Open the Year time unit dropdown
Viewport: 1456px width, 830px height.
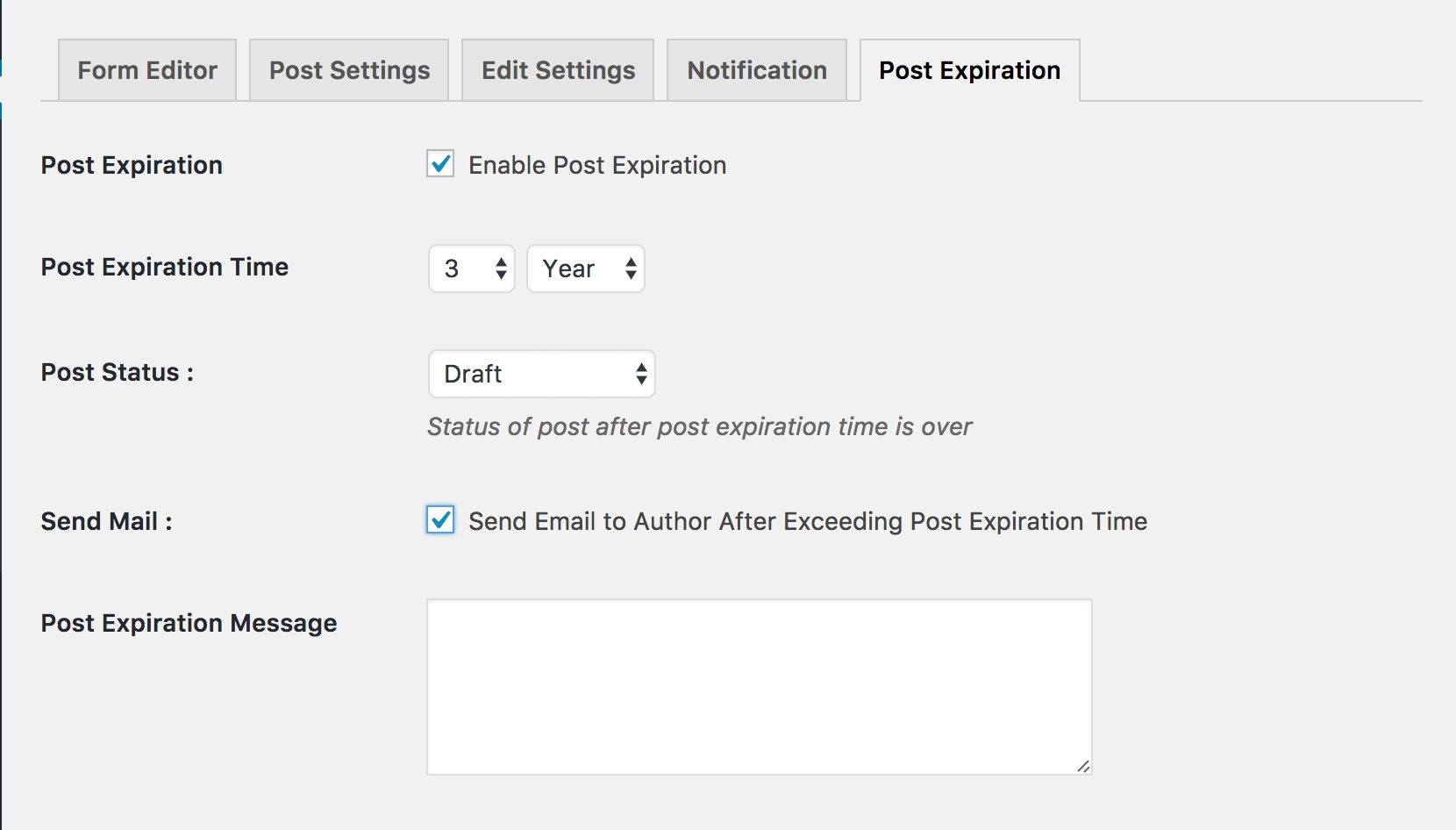point(586,268)
